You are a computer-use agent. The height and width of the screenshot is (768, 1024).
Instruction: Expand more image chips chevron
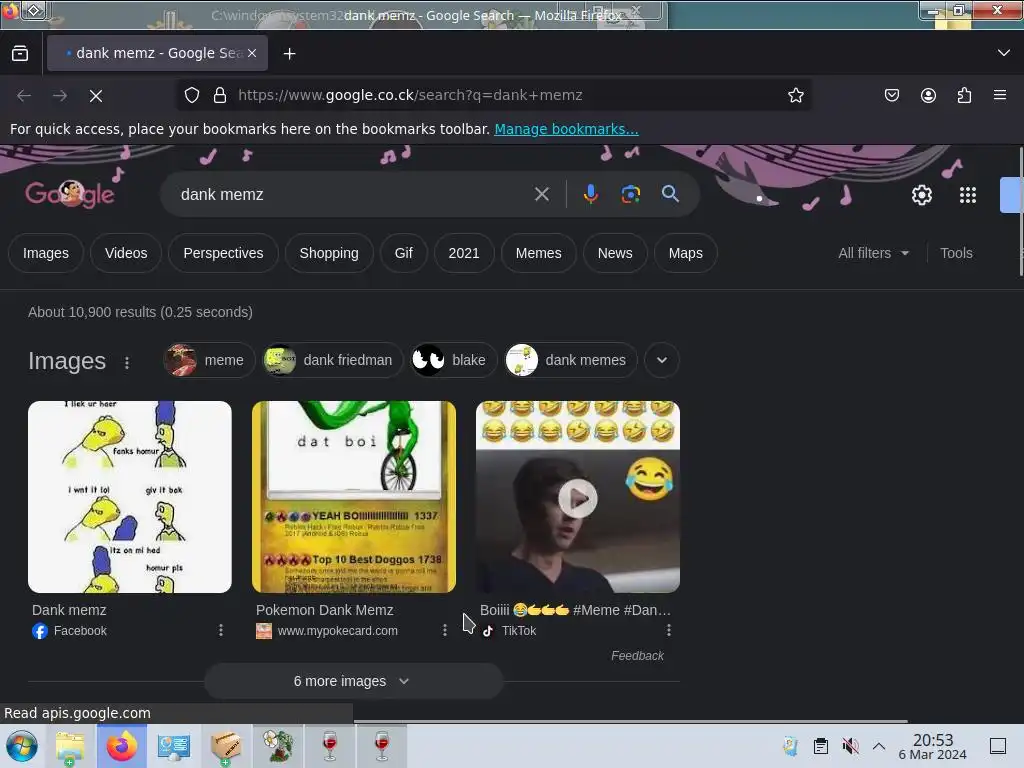pos(662,360)
